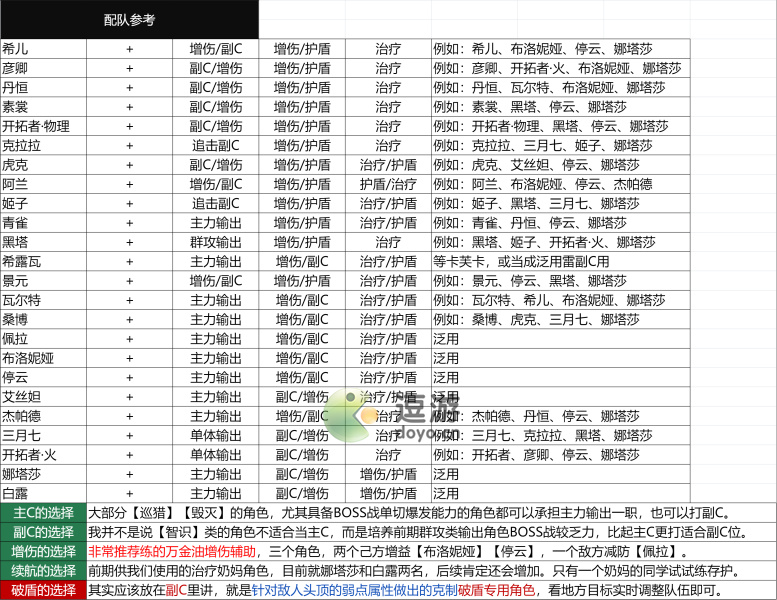The width and height of the screenshot is (777, 600).
Task: Select the cell 阿兰
Action: tap(44, 184)
